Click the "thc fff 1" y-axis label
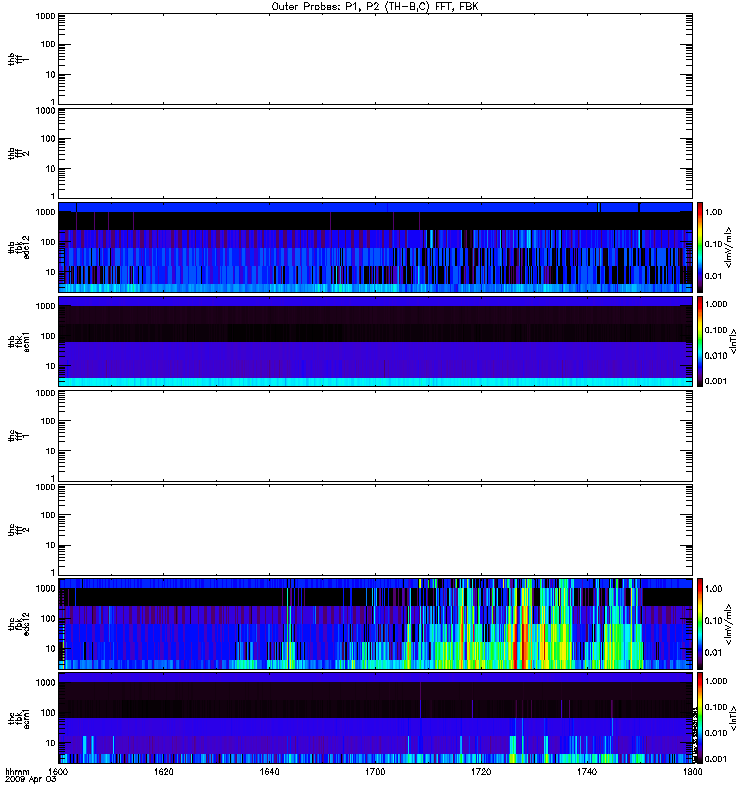Viewport: 750px width, 800px height. 18,436
